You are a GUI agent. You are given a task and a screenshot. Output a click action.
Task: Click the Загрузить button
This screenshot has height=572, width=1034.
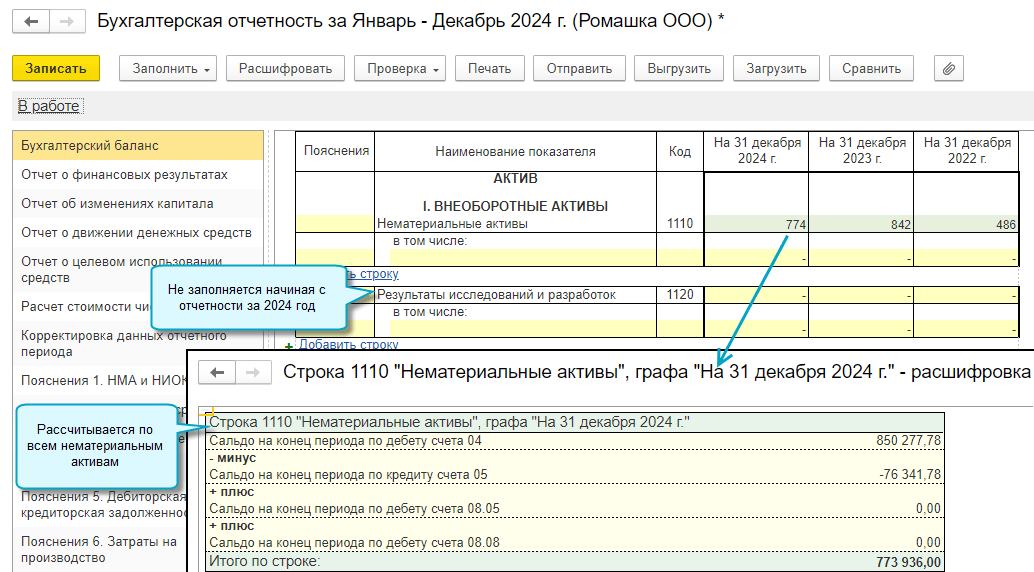pyautogui.click(x=776, y=68)
